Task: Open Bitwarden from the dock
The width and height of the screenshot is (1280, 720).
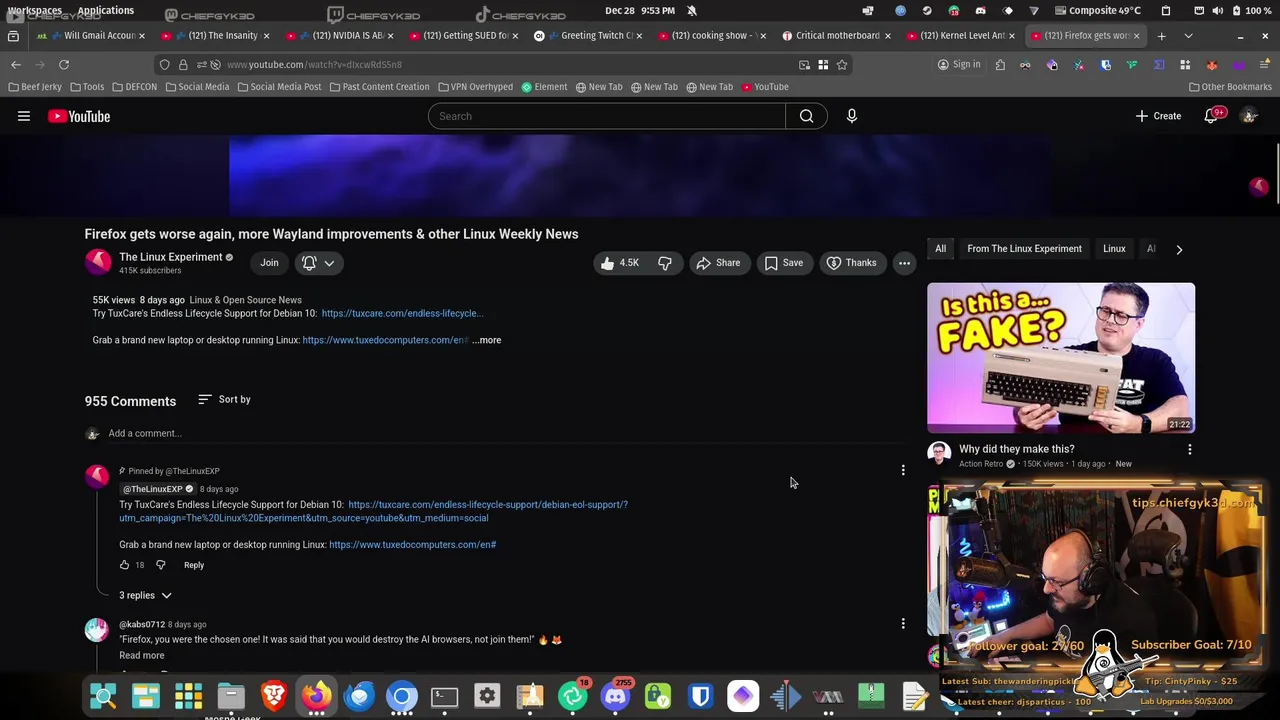Action: coord(700,696)
